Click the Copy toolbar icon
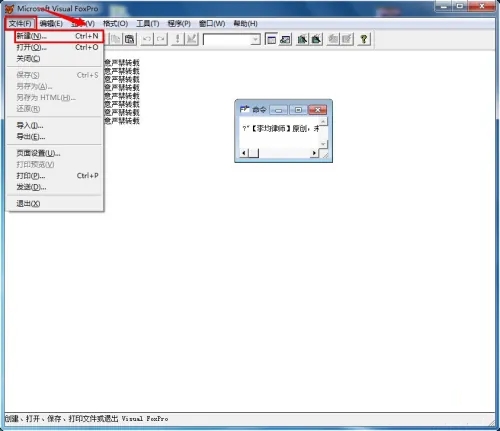 point(115,39)
